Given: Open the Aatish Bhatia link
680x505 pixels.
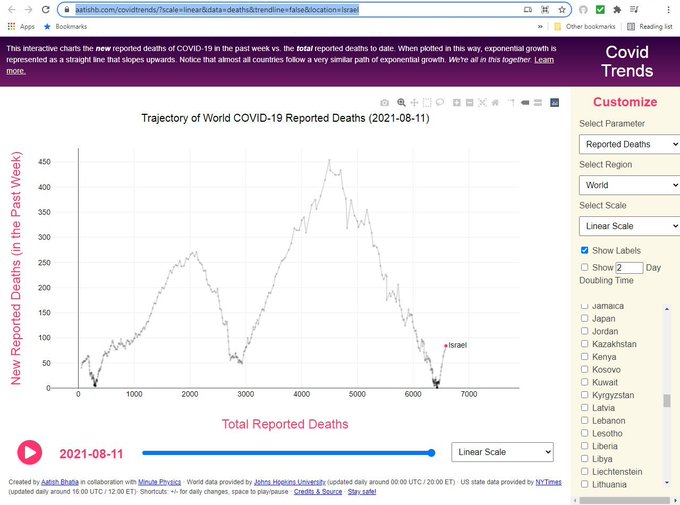Looking at the screenshot, I should pos(60,482).
